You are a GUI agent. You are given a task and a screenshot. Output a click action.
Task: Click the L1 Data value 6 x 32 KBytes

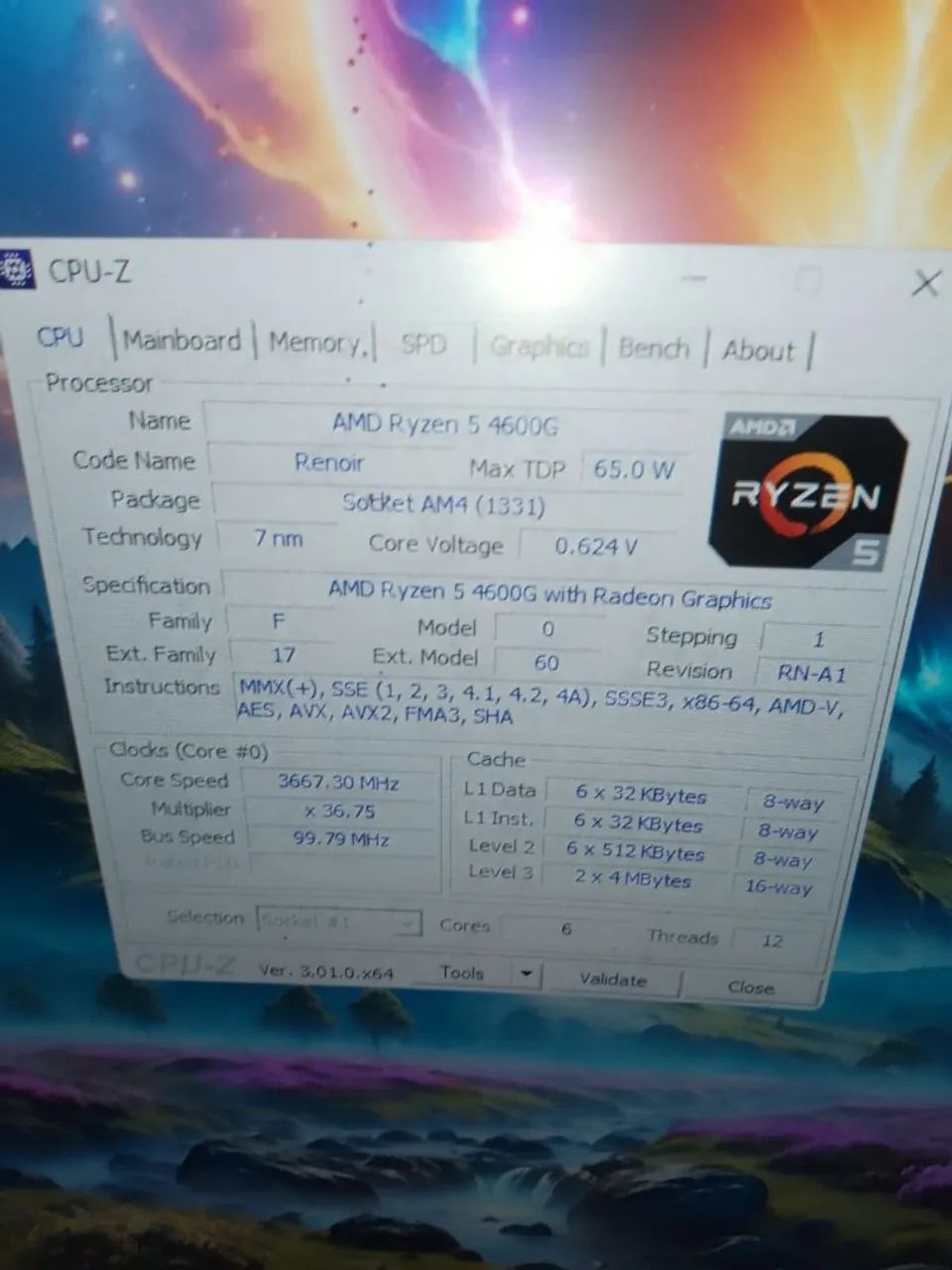(x=641, y=796)
